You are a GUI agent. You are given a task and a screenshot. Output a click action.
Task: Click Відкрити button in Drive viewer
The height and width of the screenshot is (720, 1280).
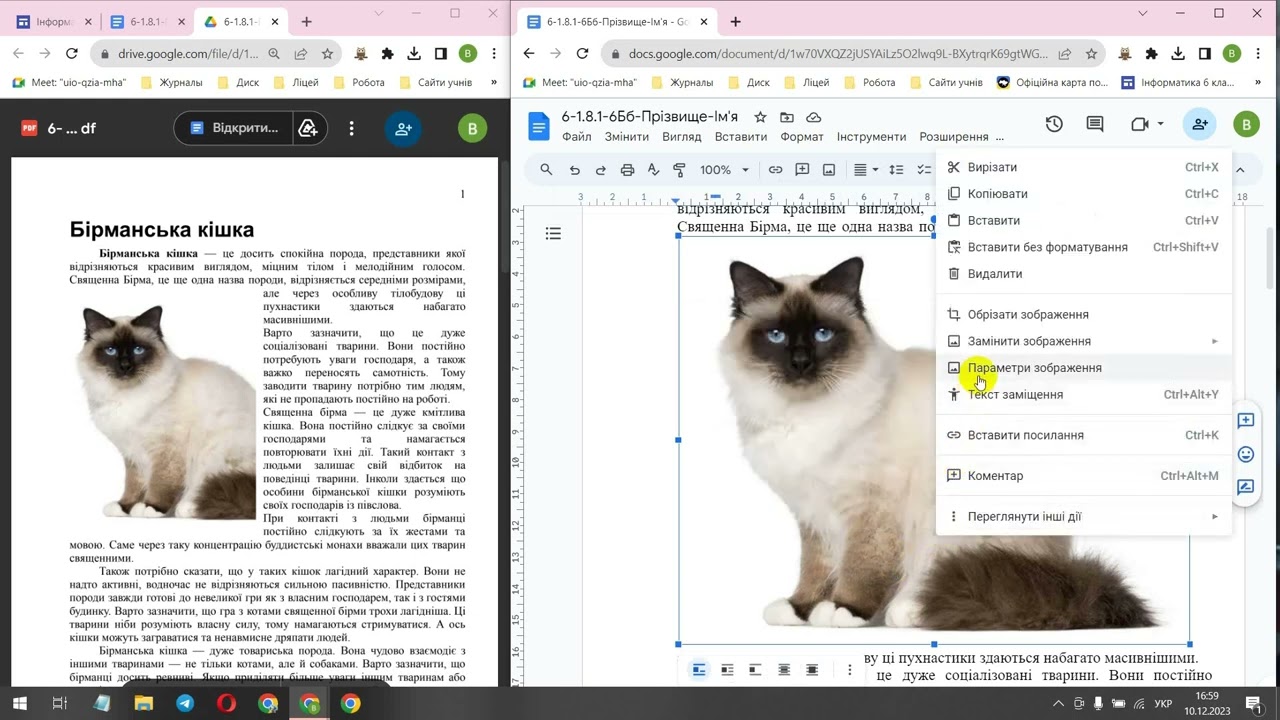click(x=234, y=128)
